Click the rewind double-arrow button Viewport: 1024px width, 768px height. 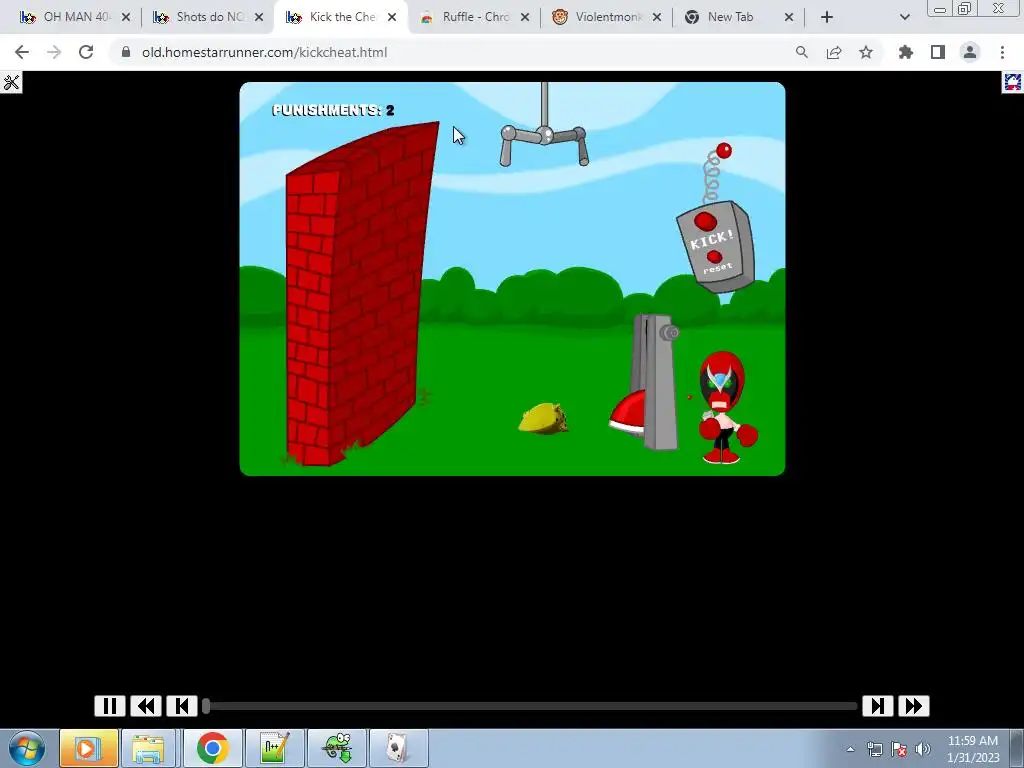pyautogui.click(x=146, y=706)
